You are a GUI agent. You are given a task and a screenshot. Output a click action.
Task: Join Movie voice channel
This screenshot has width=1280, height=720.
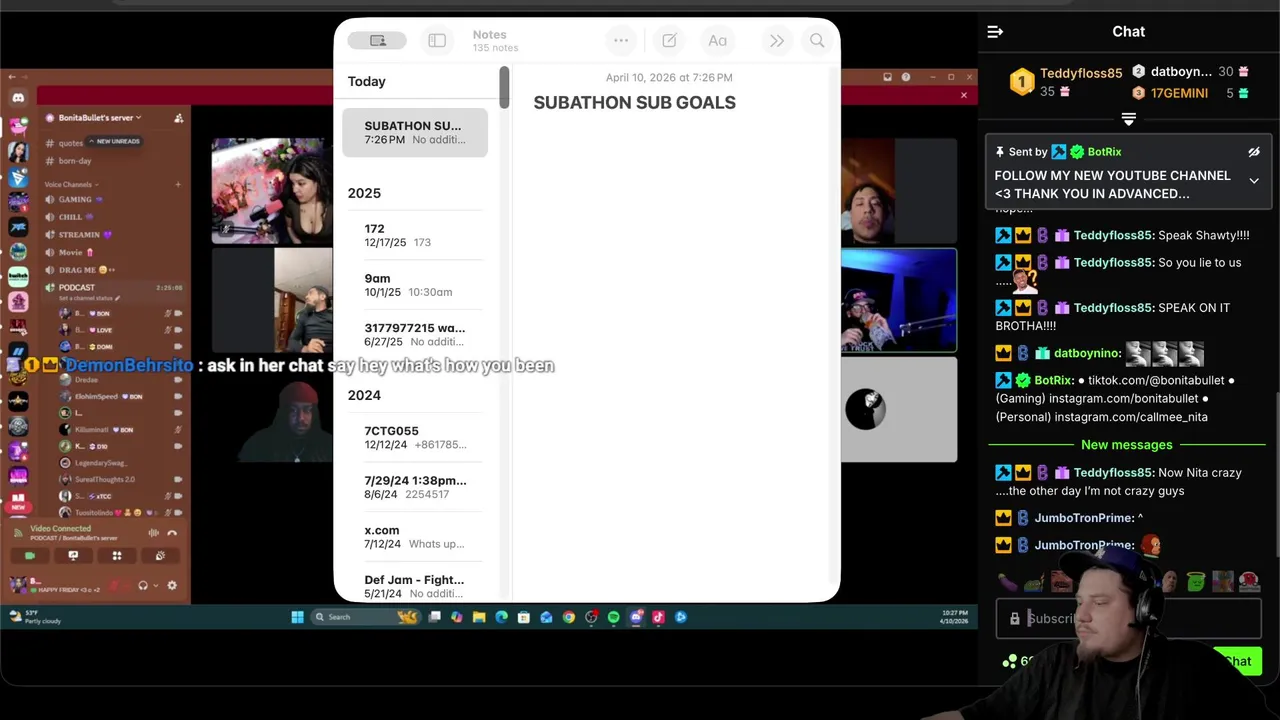tap(70, 252)
